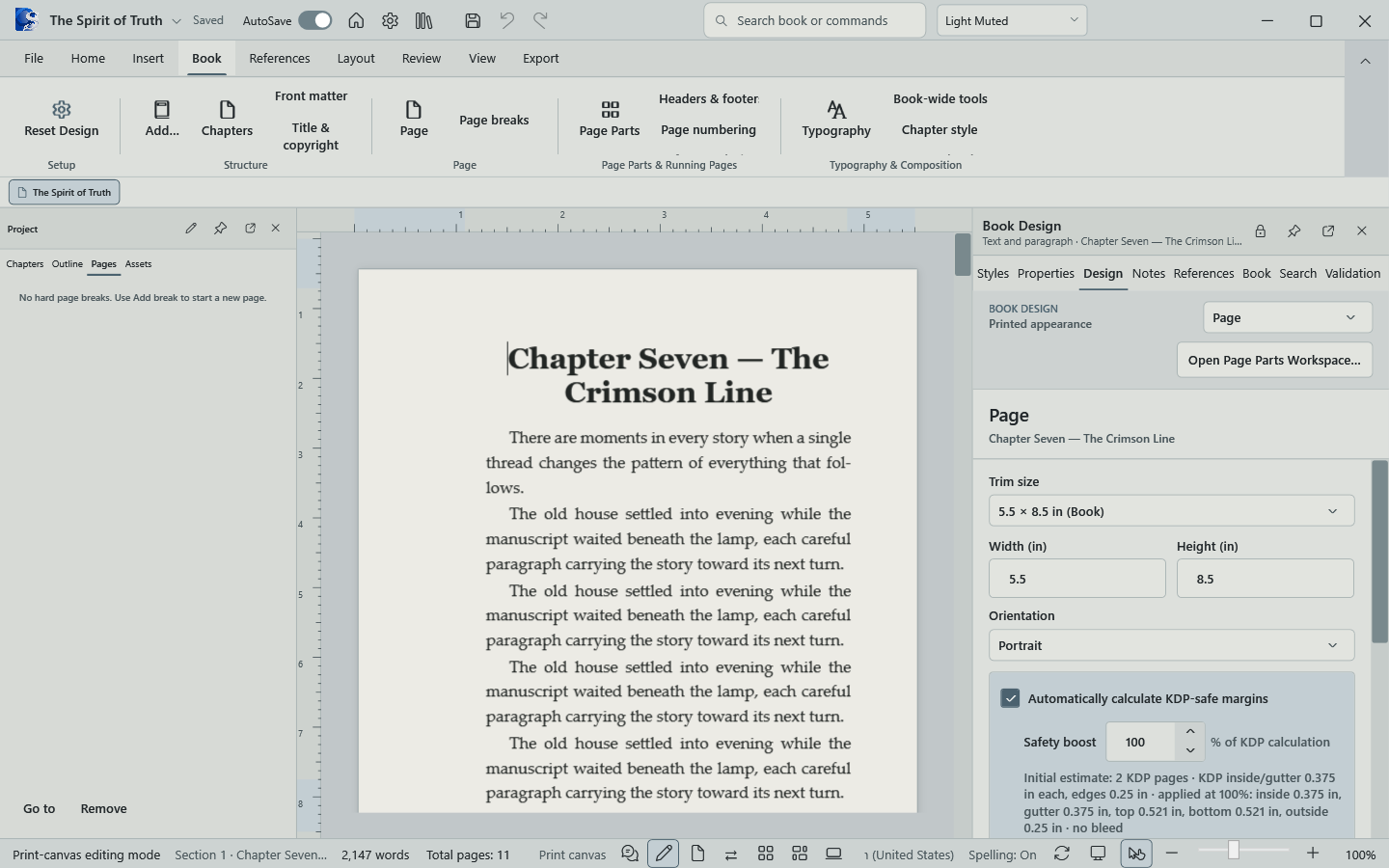Image resolution: width=1389 pixels, height=868 pixels.
Task: Toggle the pencil editing mode in status bar
Action: coord(664,854)
